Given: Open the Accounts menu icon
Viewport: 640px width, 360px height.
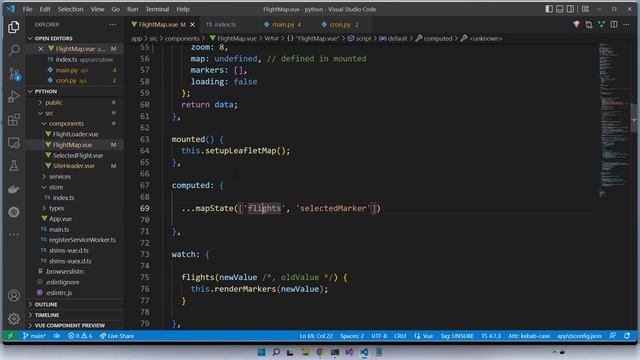Looking at the screenshot, I should click(14, 296).
